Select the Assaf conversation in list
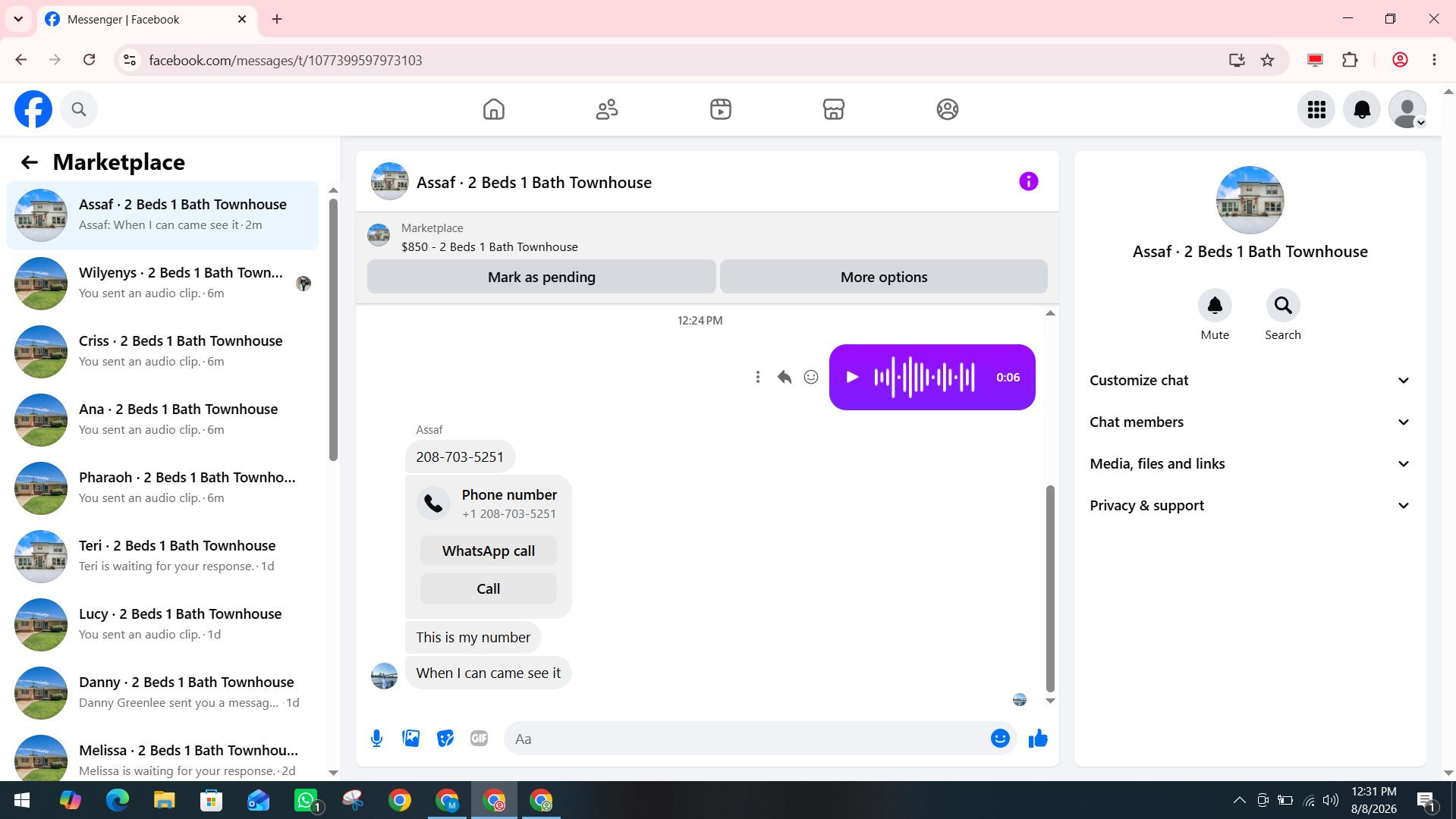The height and width of the screenshot is (819, 1456). click(x=162, y=215)
